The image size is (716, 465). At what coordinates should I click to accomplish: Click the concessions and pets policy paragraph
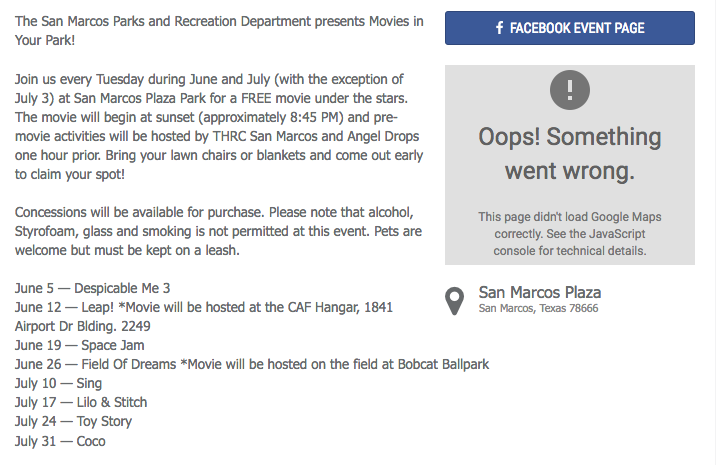click(218, 231)
